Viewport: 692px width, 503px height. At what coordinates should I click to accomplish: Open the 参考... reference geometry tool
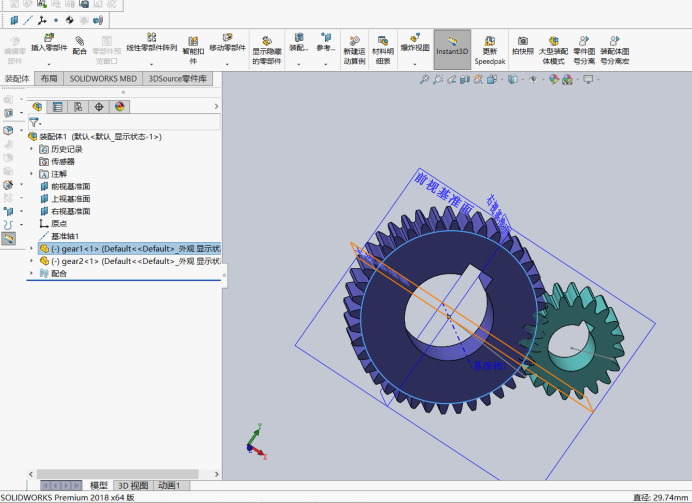point(326,43)
